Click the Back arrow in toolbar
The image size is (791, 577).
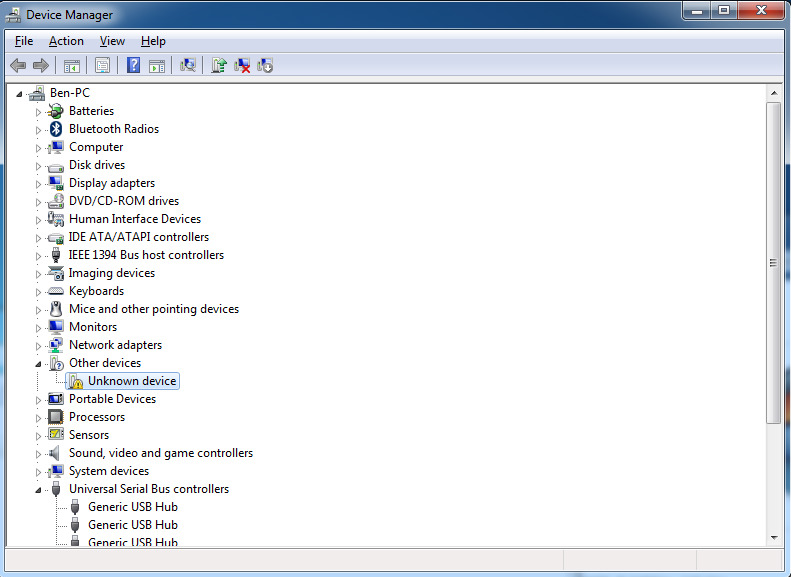point(18,66)
